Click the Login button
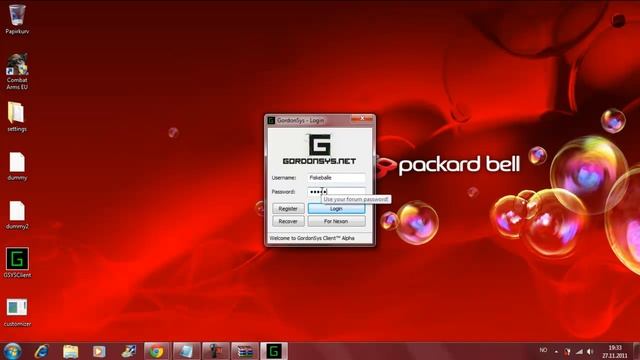Viewport: 640px width, 360px height. (x=336, y=209)
